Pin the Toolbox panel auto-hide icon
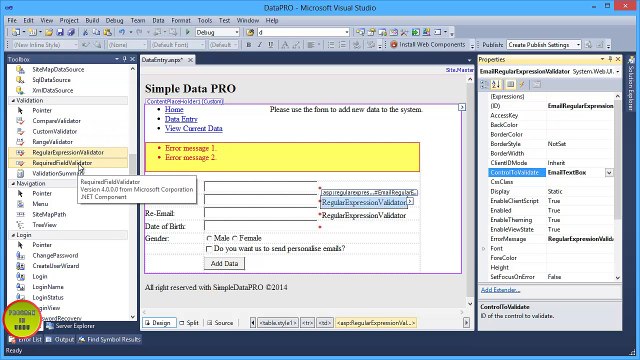 (x=124, y=59)
